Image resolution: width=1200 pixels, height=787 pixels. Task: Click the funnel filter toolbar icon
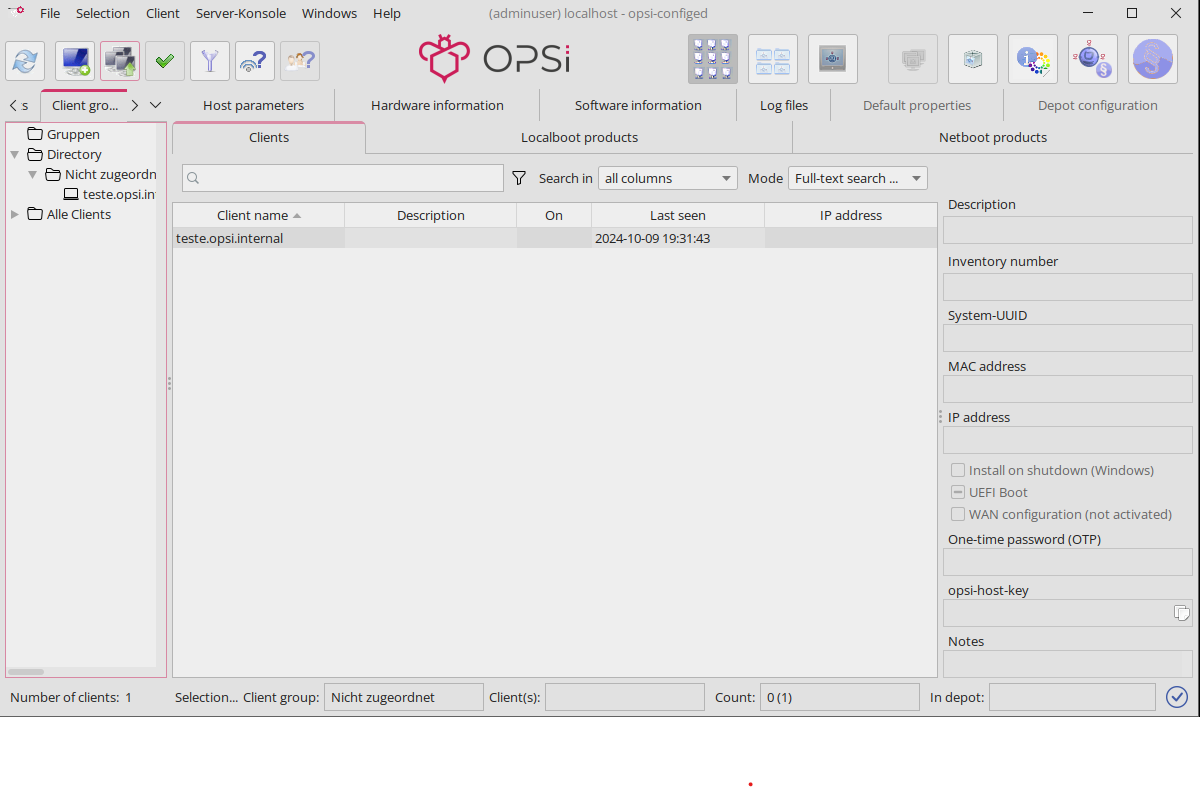pyautogui.click(x=210, y=61)
